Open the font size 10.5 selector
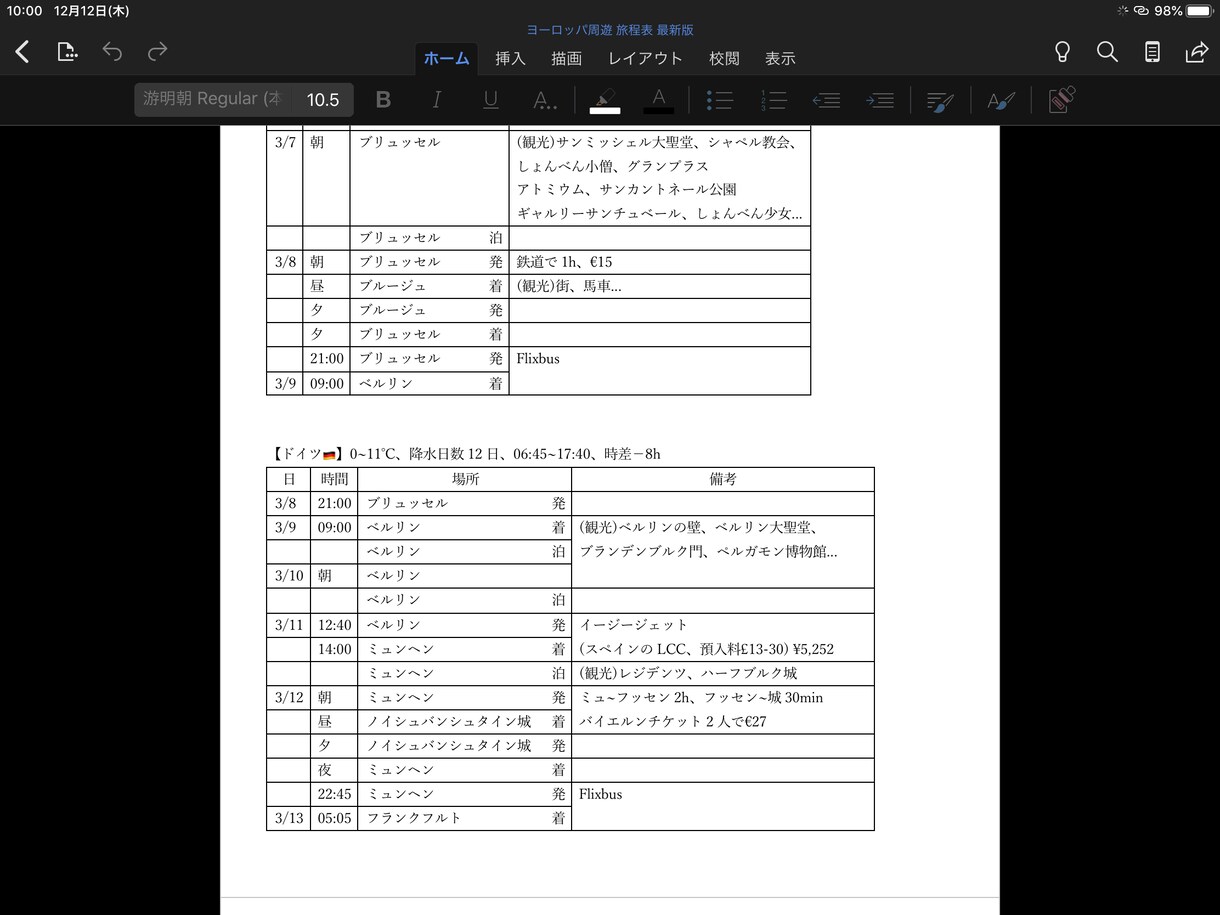This screenshot has width=1220, height=915. (323, 99)
